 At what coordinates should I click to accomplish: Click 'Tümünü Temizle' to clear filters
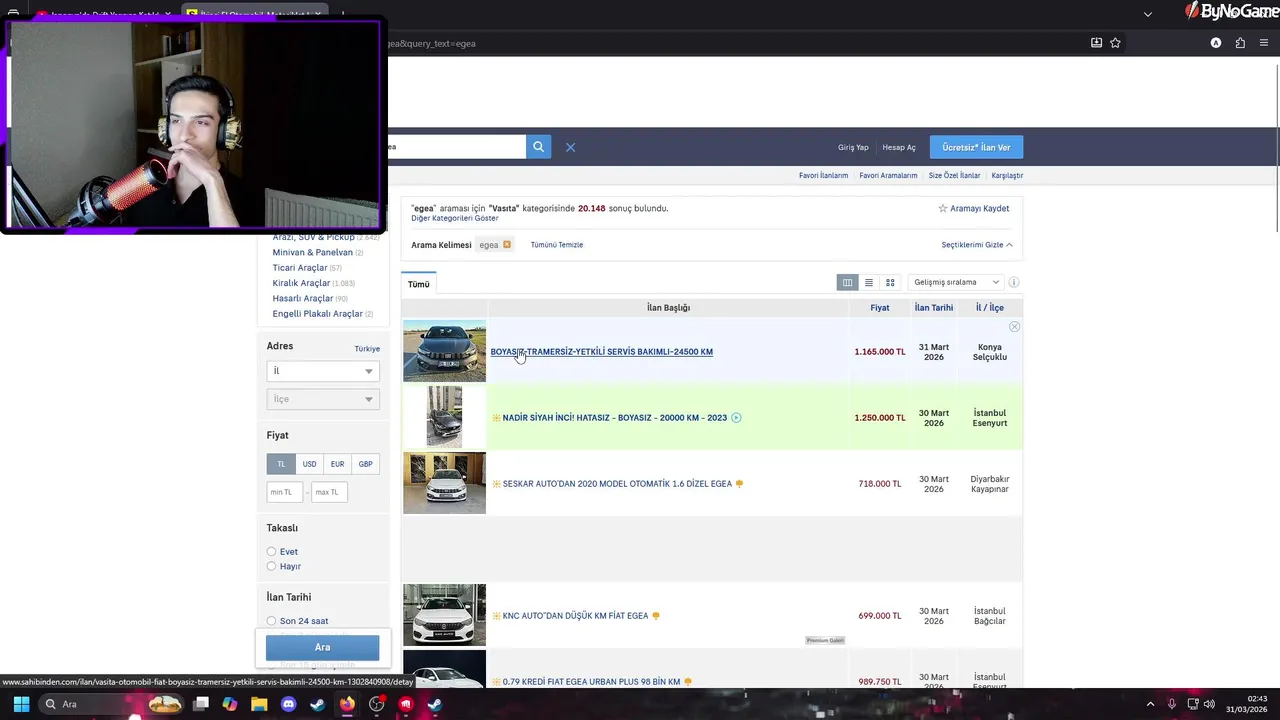[557, 245]
